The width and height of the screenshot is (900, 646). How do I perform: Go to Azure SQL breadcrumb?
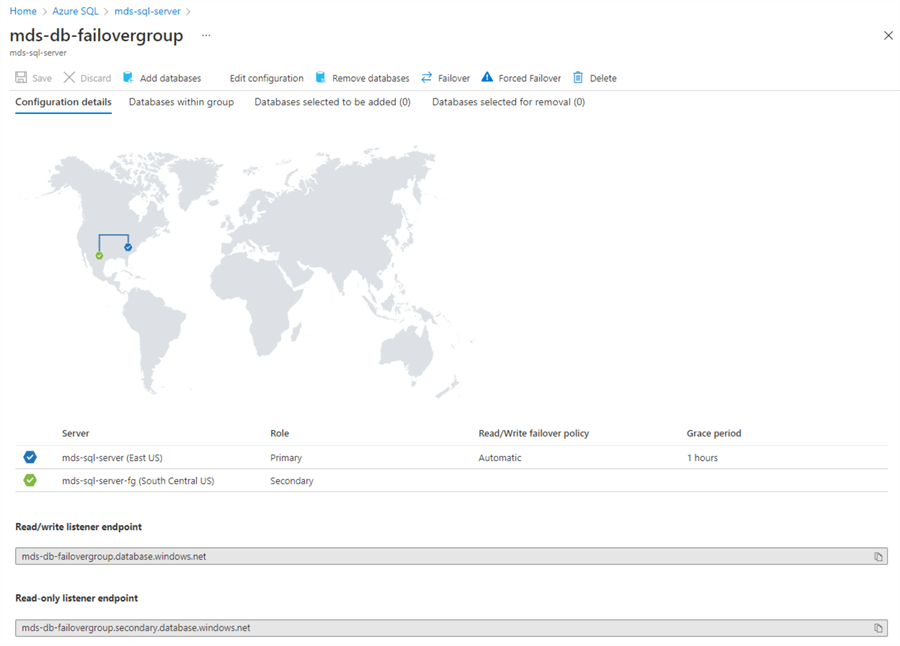[x=76, y=11]
